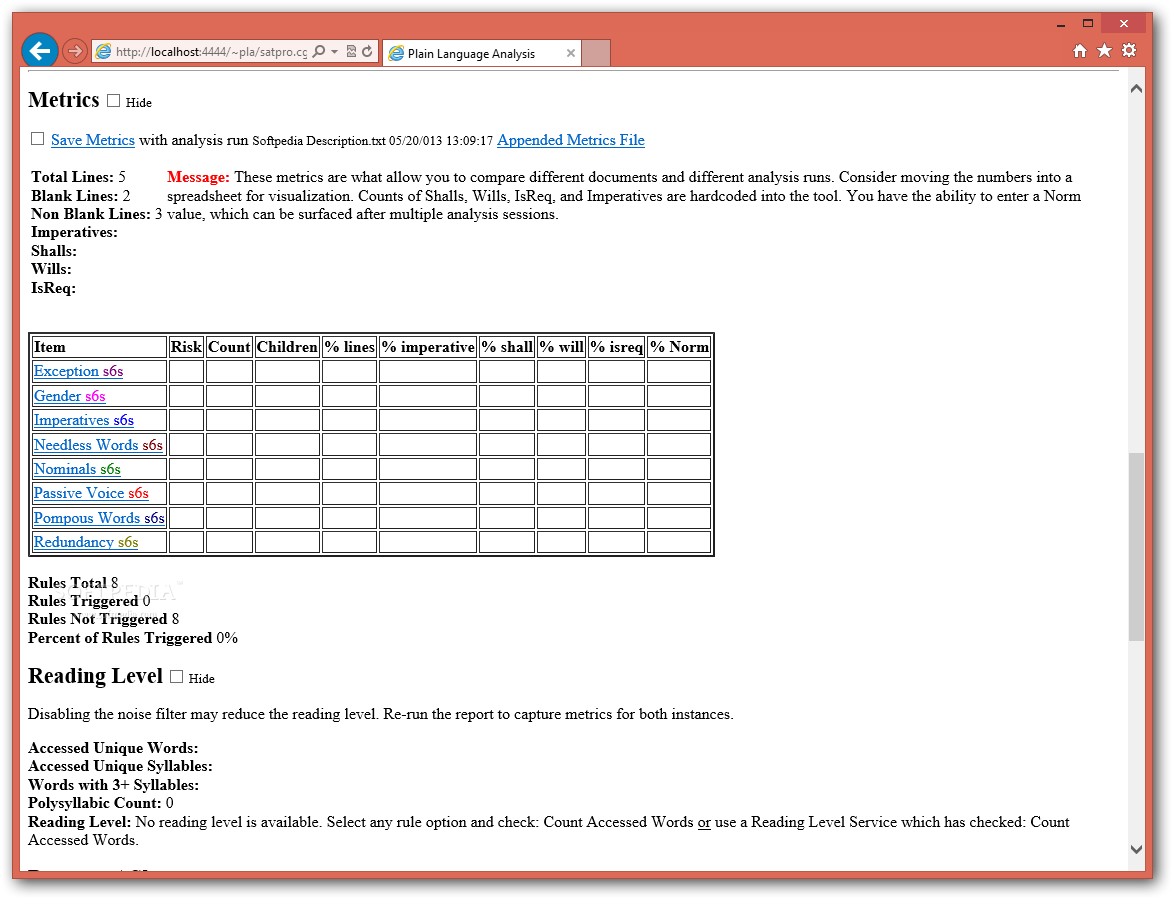Open the Imperatives s6s link
This screenshot has width=1173, height=899.
pos(84,420)
